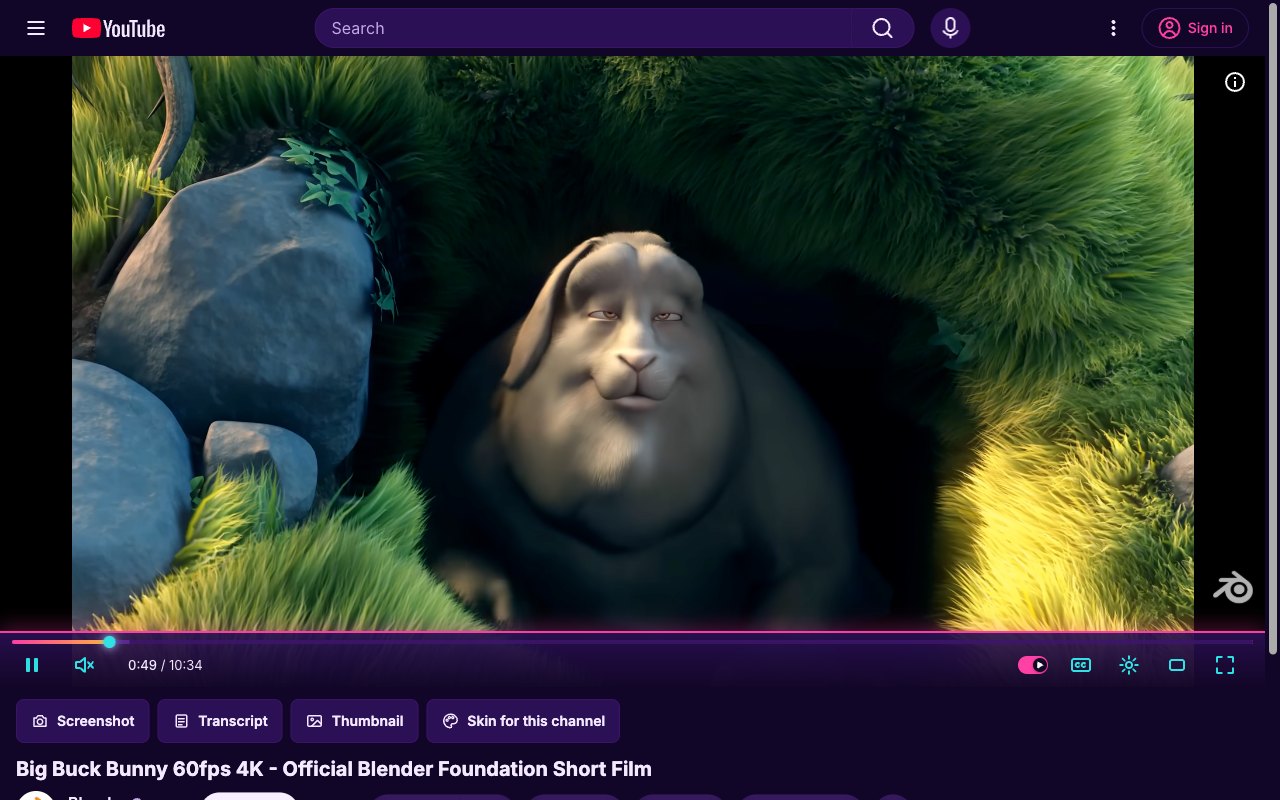Click the Blender channel watermark

pyautogui.click(x=1233, y=587)
